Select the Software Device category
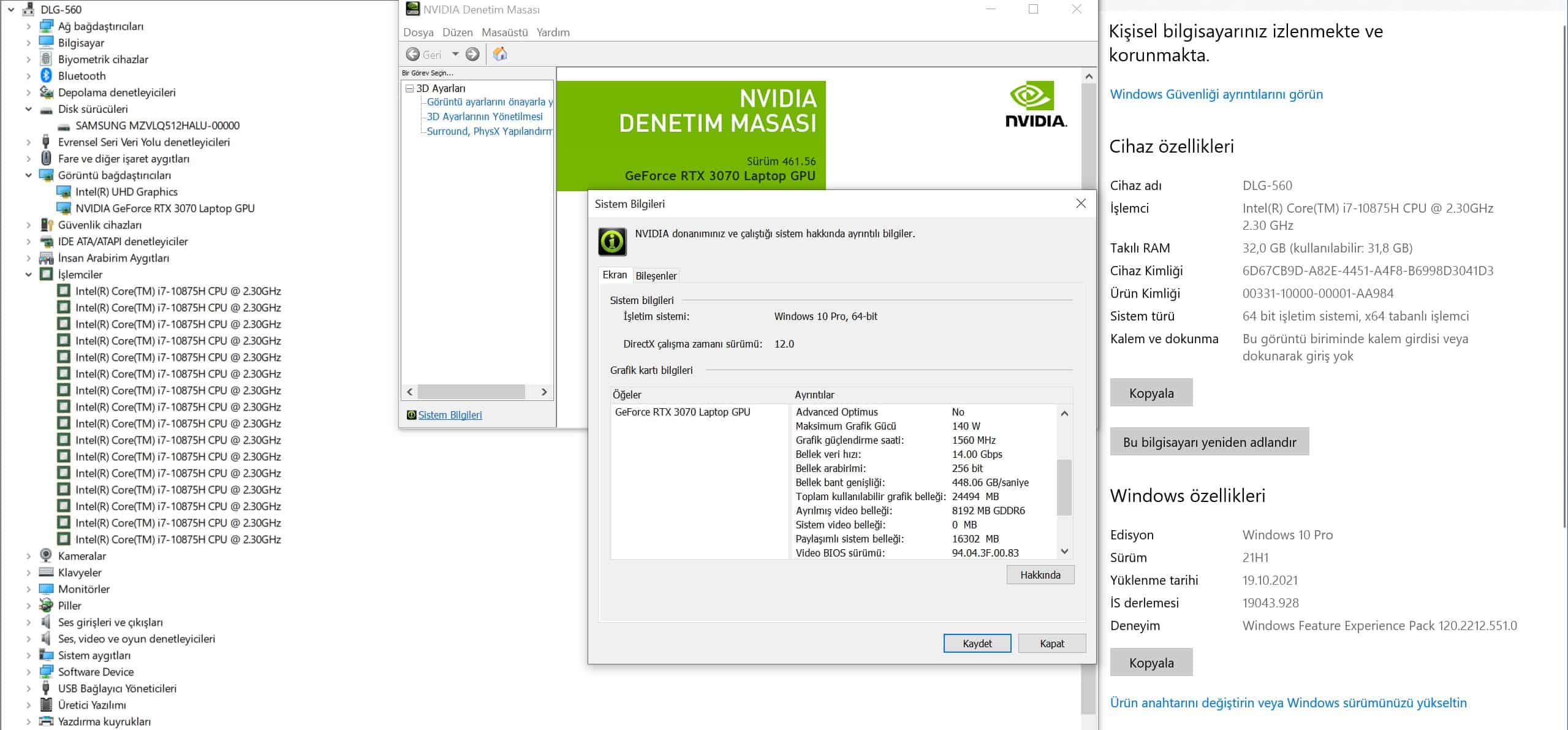The width and height of the screenshot is (1568, 730). click(x=96, y=671)
